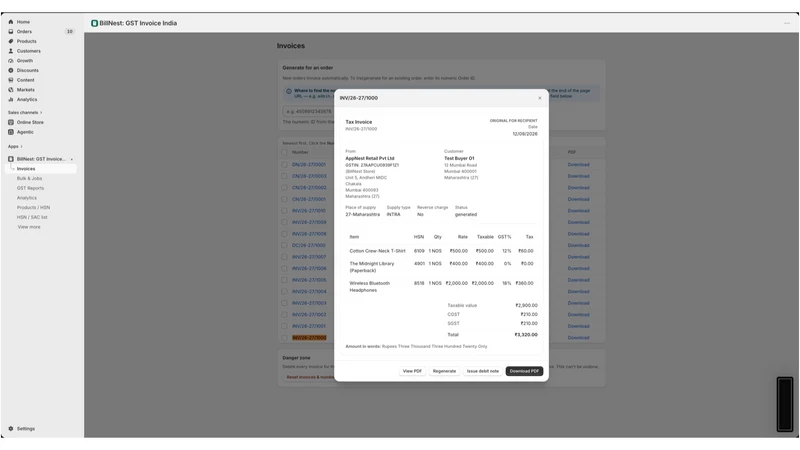The height and width of the screenshot is (450, 800).
Task: Check the CN/26-27/0003 row checkbox
Action: pos(285,176)
